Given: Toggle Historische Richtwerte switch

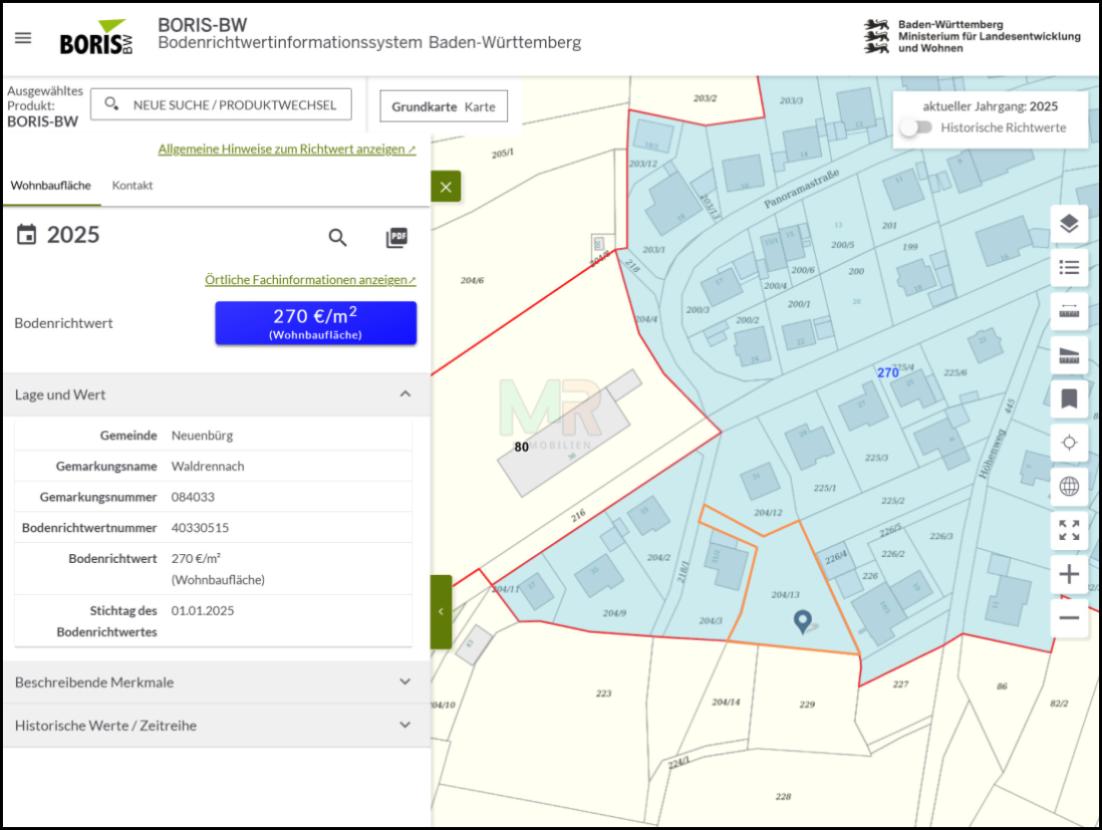Looking at the screenshot, I should point(916,128).
